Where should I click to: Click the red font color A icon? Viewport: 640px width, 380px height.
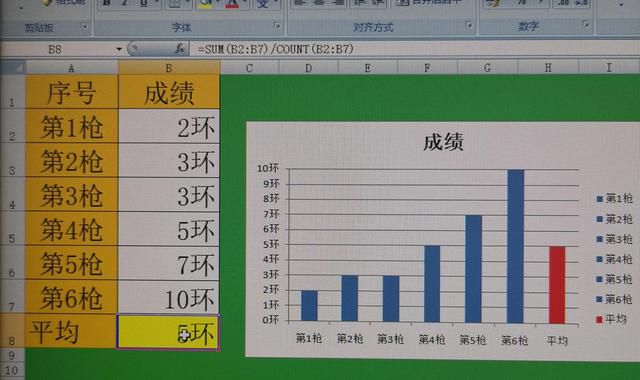click(232, 4)
